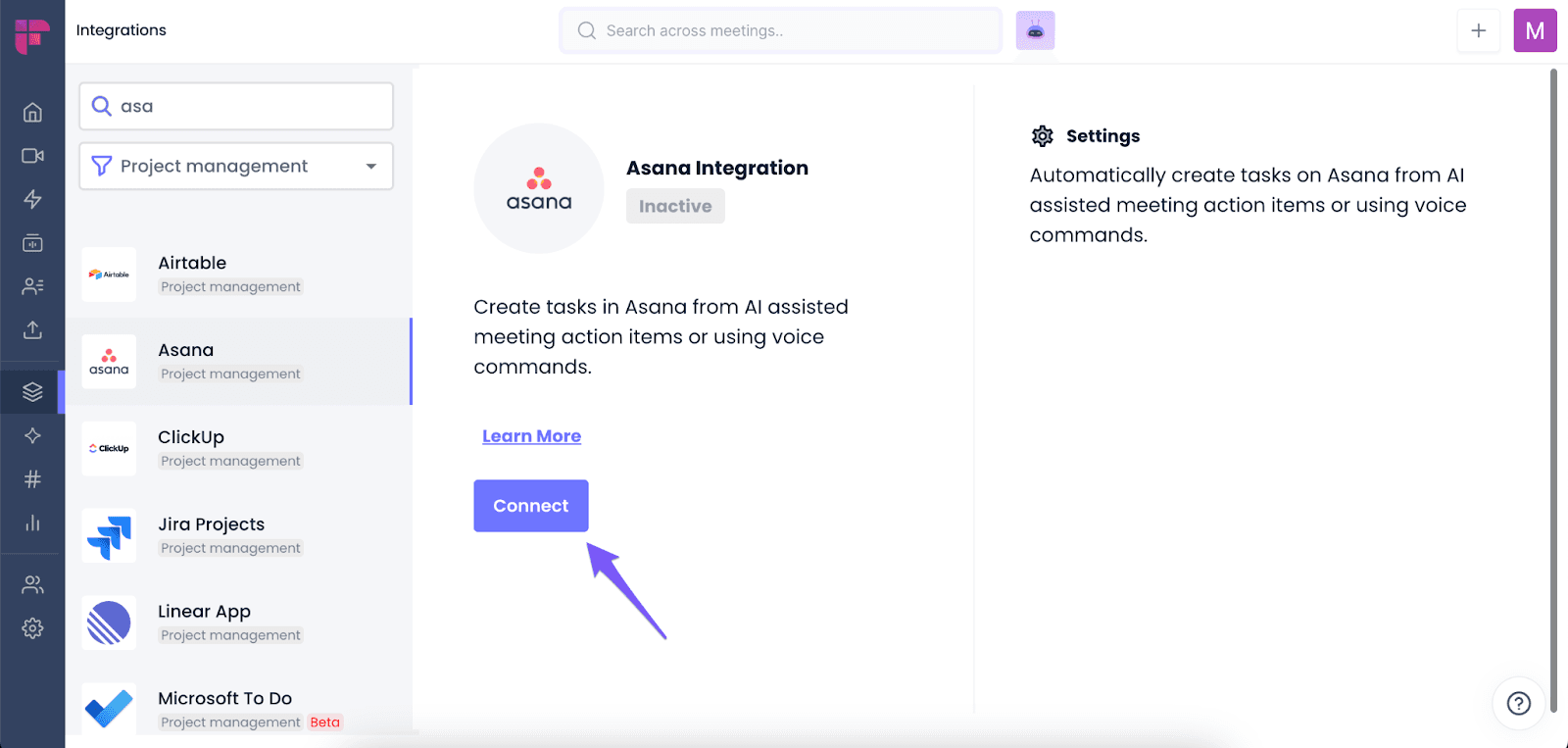Open the help question mark icon
This screenshot has width=1568, height=748.
pyautogui.click(x=1519, y=703)
